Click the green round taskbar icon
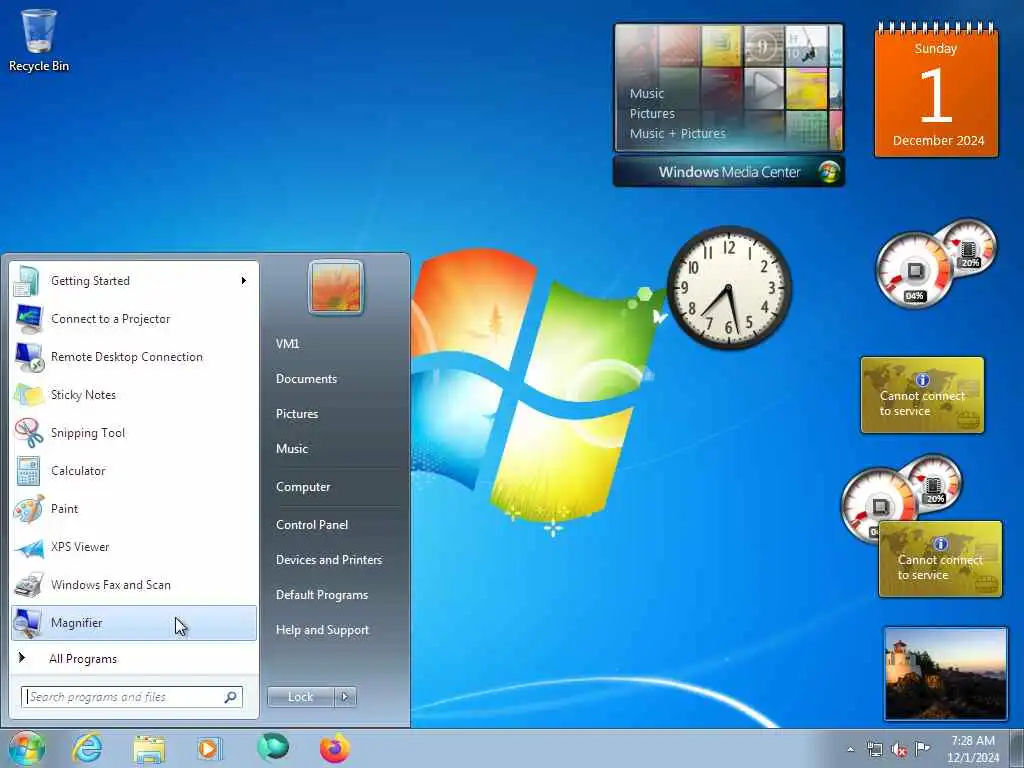 [272, 748]
